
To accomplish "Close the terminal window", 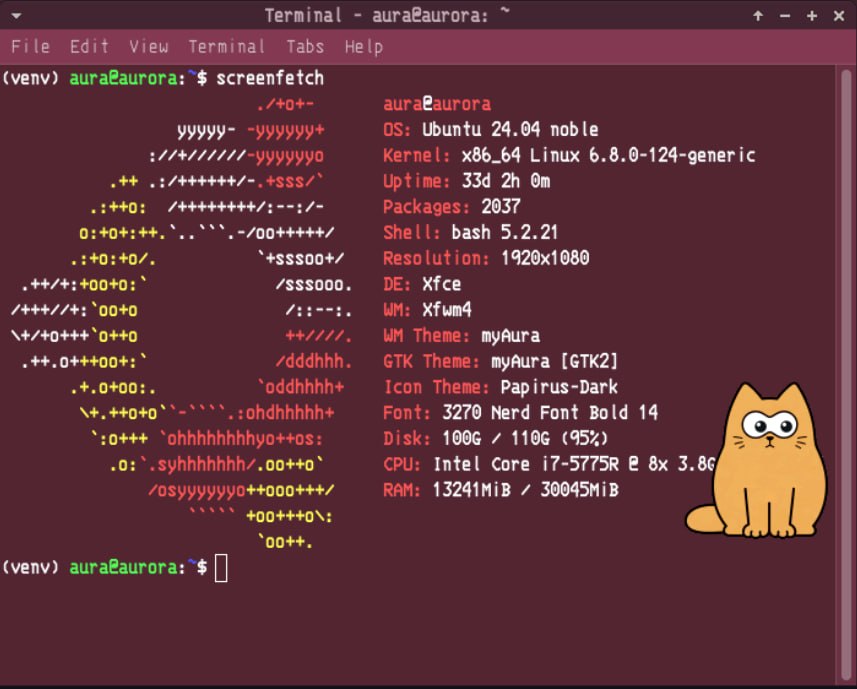I will click(x=839, y=16).
